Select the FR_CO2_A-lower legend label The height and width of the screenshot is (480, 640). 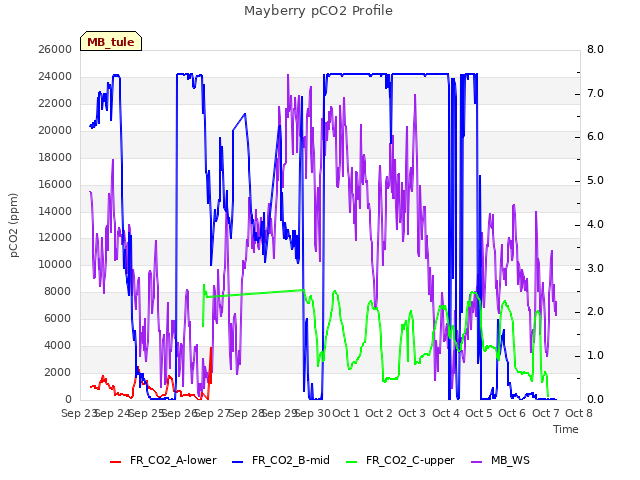[x=173, y=460]
